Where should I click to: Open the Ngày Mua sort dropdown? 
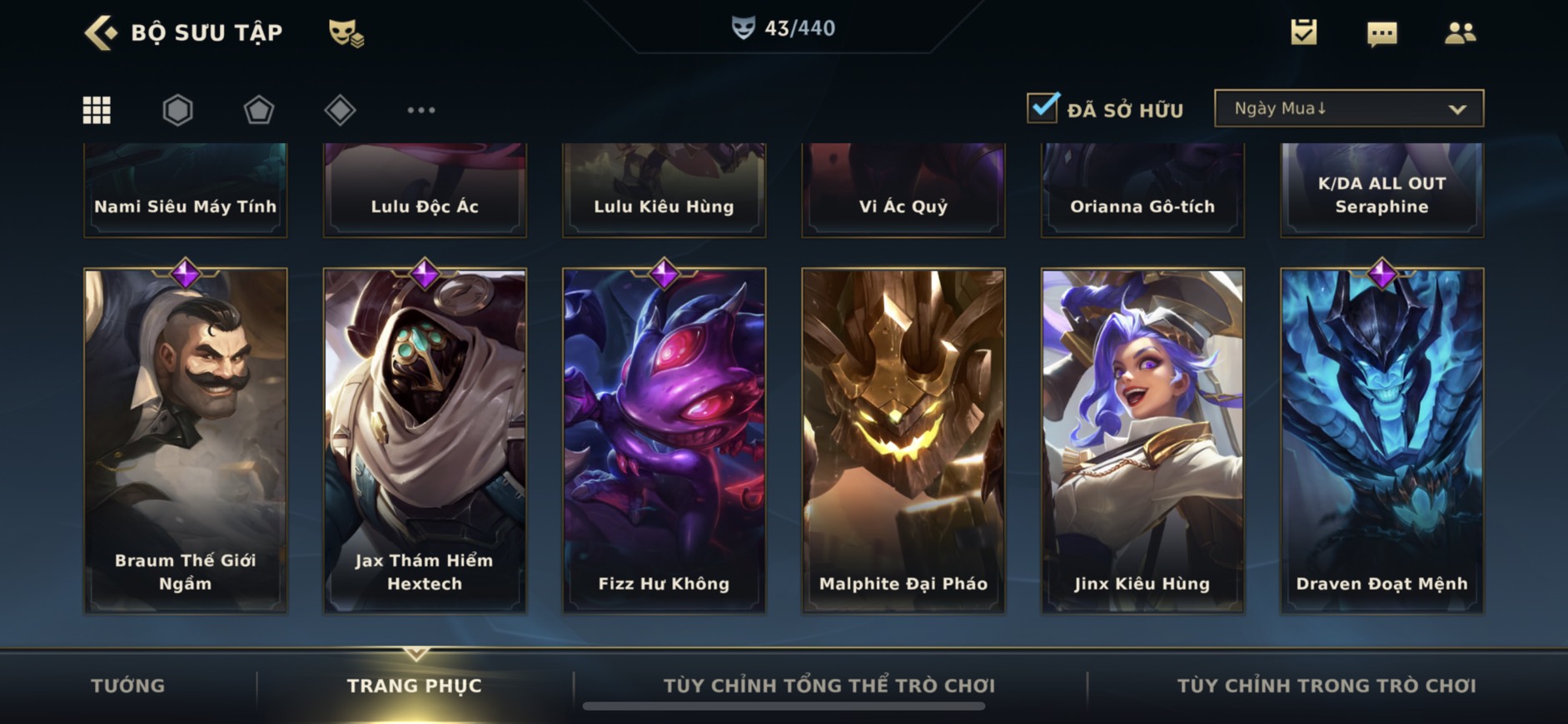click(1349, 108)
